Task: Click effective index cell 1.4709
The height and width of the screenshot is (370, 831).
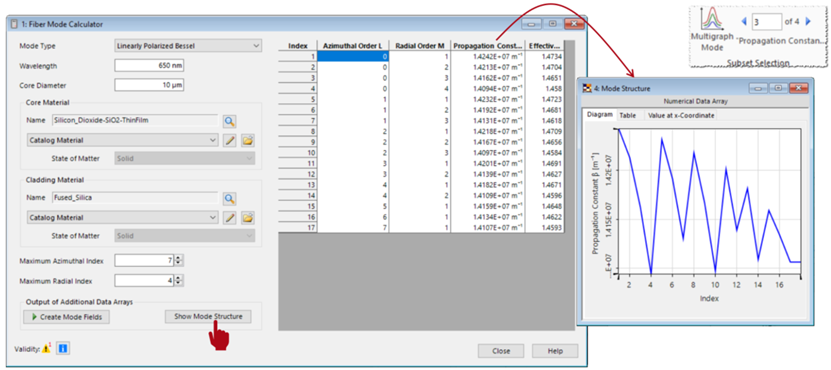Action: tap(544, 131)
